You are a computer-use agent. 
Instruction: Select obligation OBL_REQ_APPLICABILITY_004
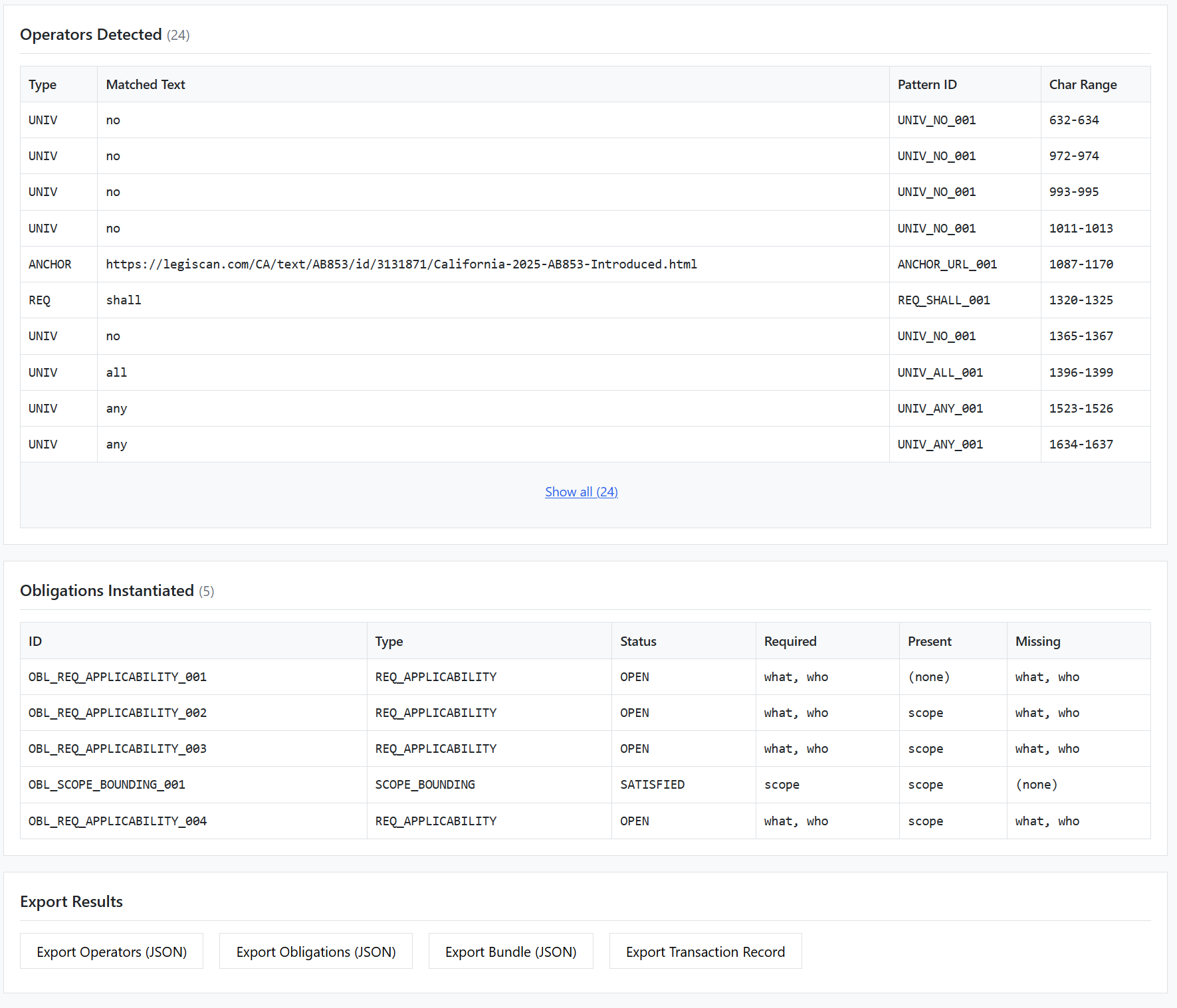pyautogui.click(x=118, y=821)
